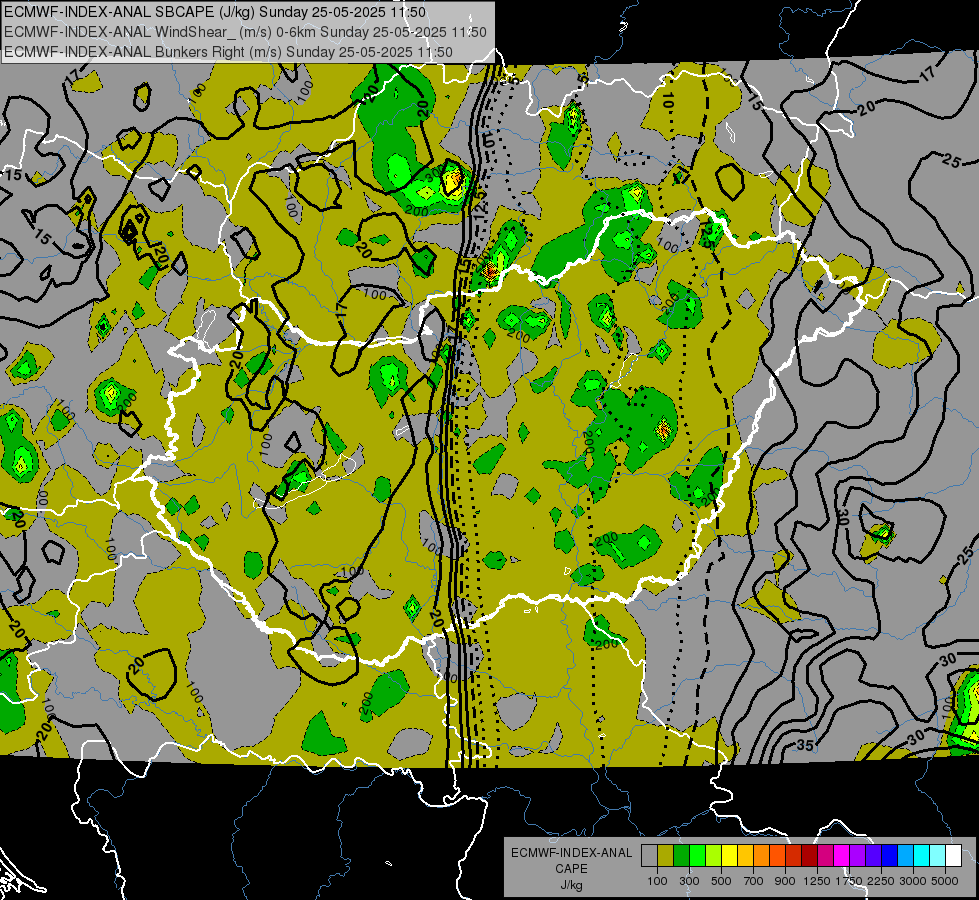Image resolution: width=979 pixels, height=900 pixels.
Task: Click the 900 legend value label
Action: tap(785, 881)
